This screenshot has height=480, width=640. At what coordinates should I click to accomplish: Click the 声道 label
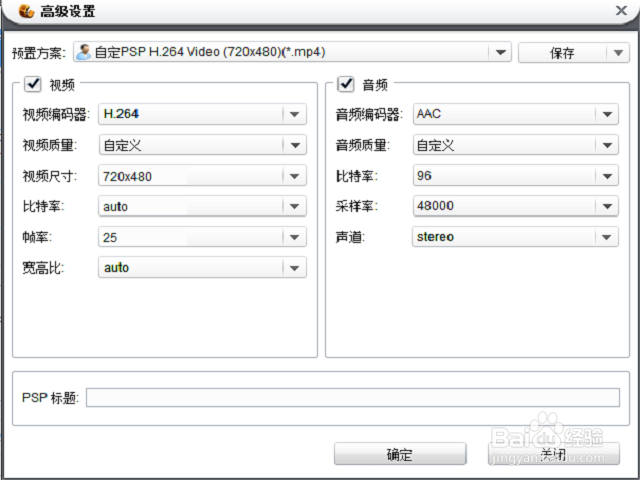click(x=350, y=237)
